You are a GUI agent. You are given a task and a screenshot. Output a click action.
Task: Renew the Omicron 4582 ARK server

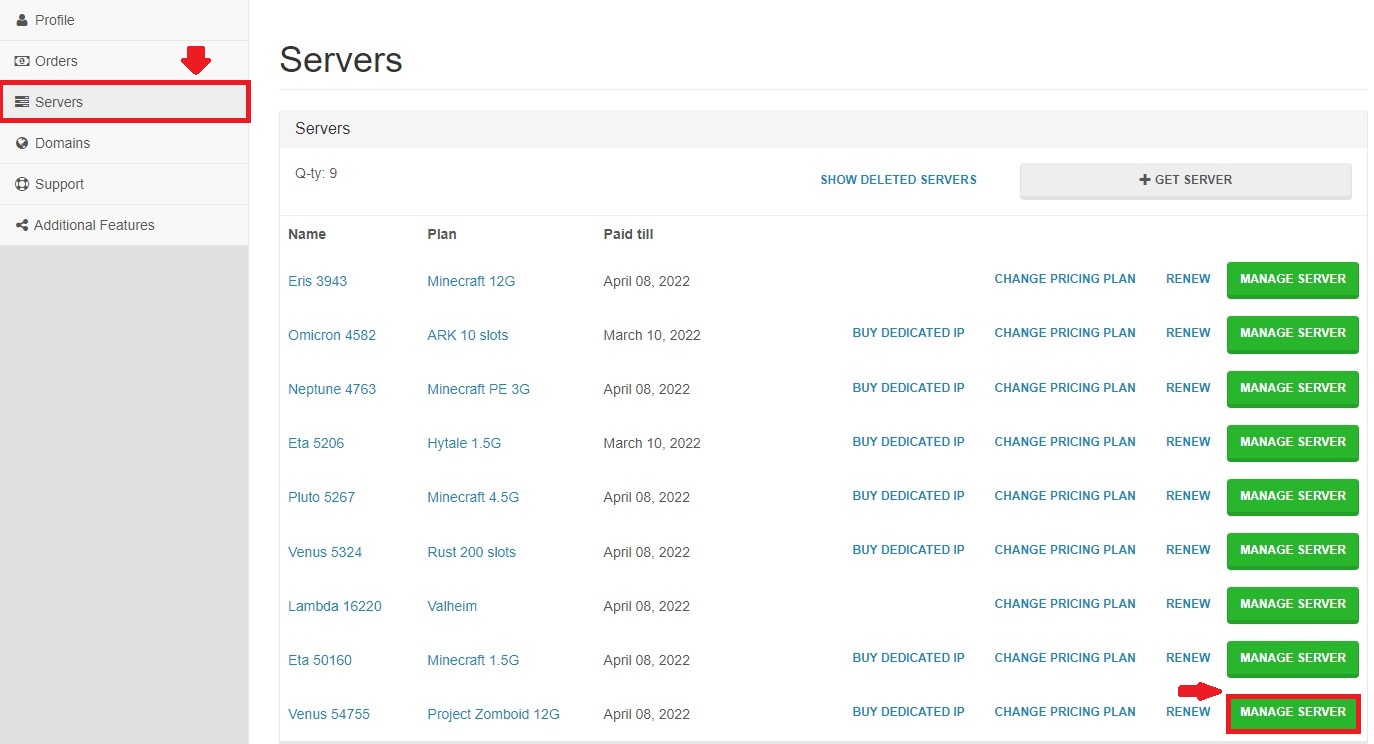click(1187, 333)
